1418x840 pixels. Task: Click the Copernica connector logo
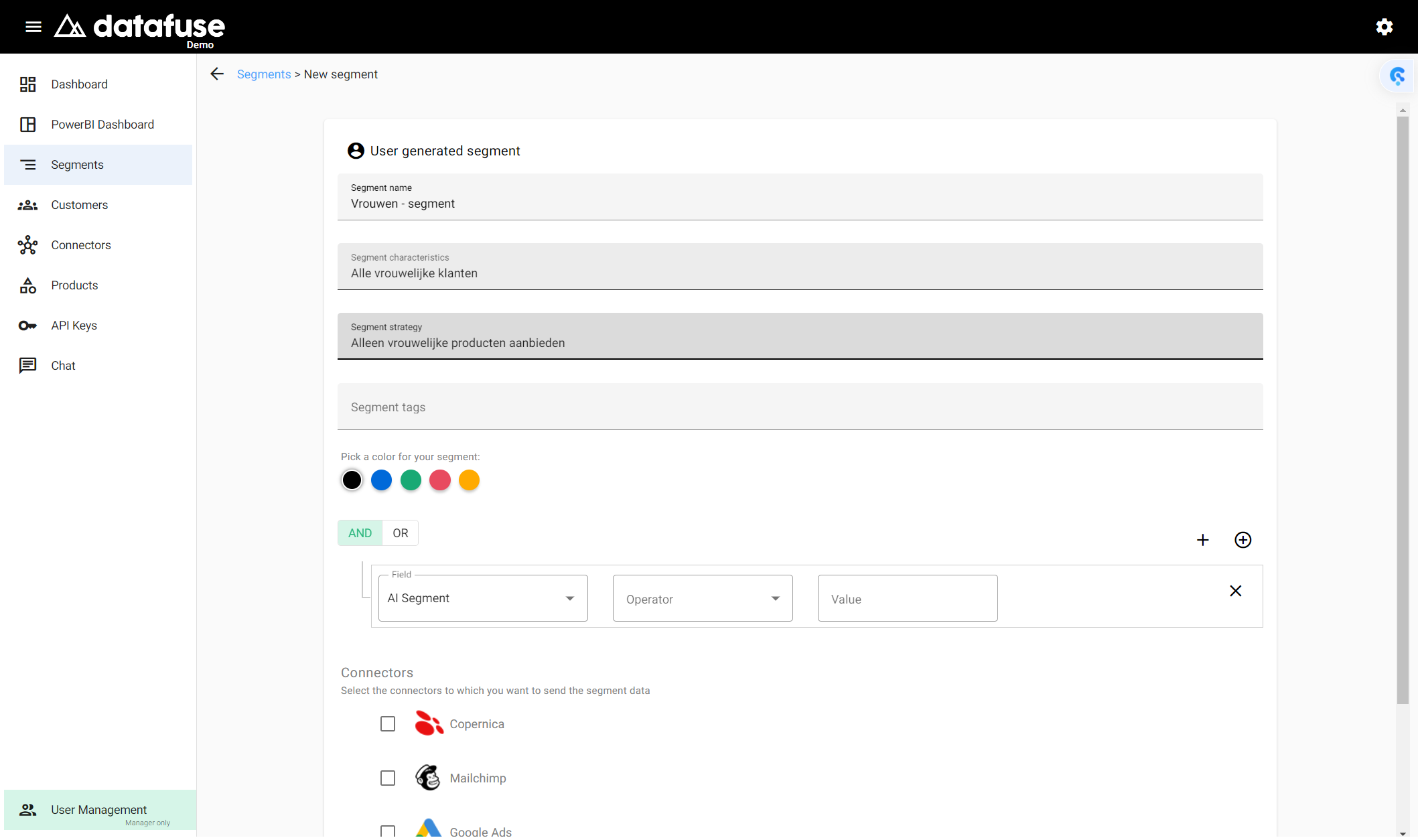429,723
